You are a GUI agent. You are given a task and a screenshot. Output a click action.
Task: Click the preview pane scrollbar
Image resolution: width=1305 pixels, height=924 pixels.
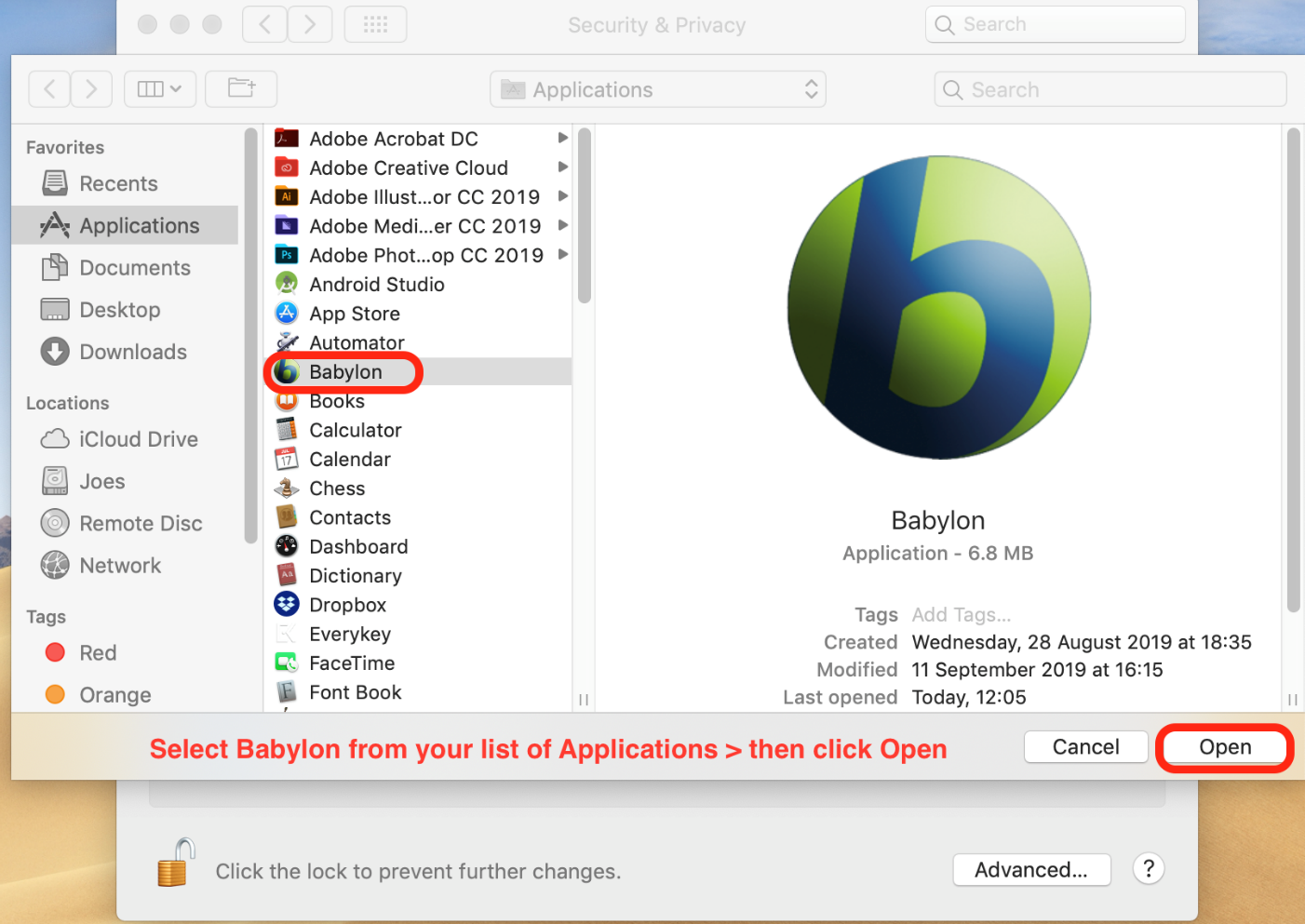tap(1293, 370)
